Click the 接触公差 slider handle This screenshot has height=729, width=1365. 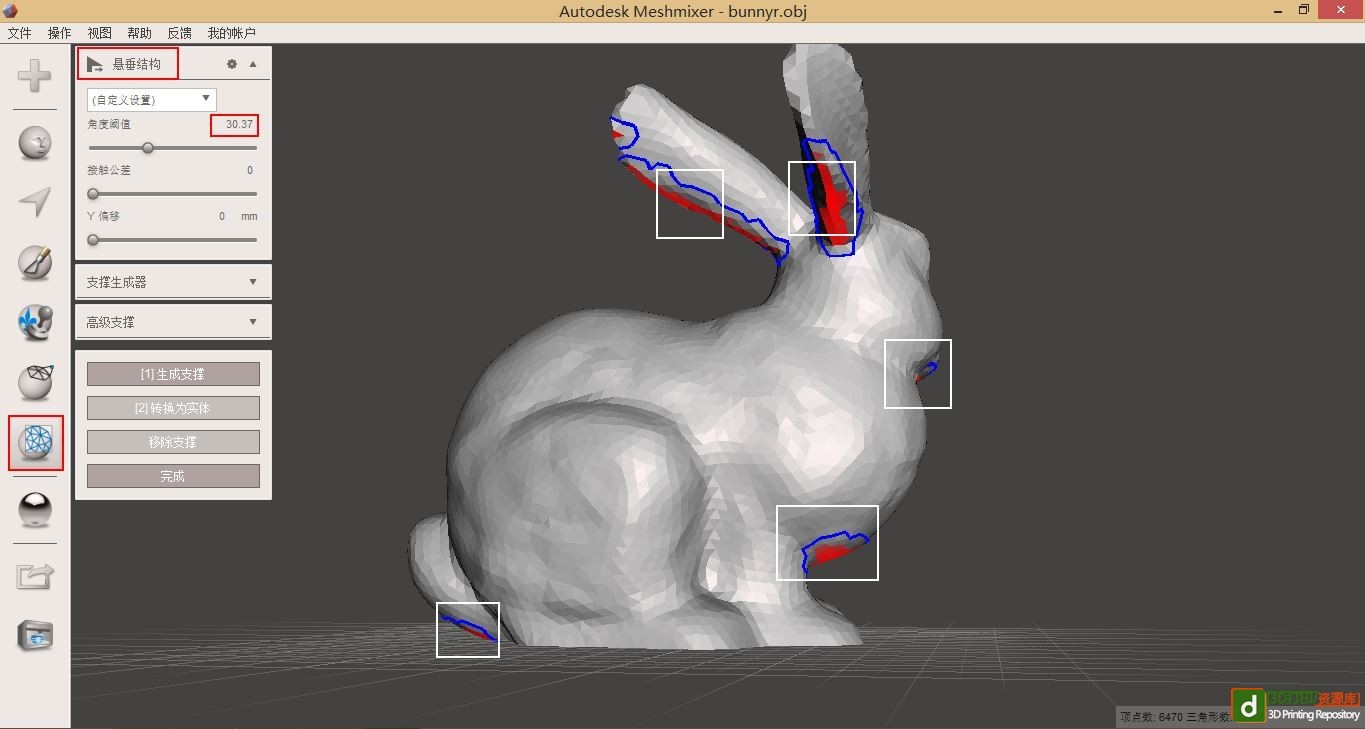[x=93, y=194]
